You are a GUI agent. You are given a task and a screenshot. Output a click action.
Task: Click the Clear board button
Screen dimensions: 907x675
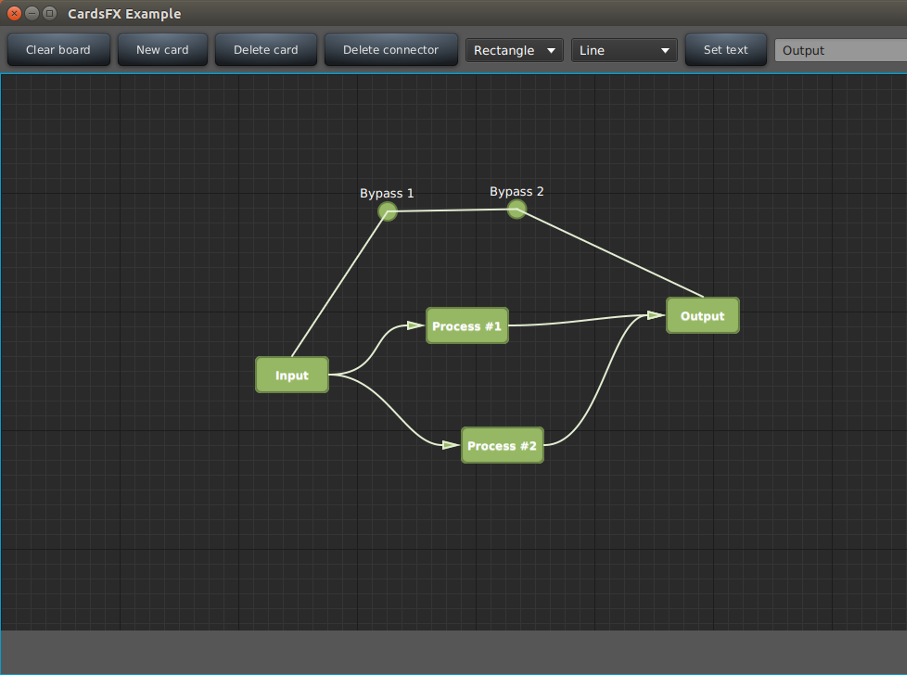58,50
